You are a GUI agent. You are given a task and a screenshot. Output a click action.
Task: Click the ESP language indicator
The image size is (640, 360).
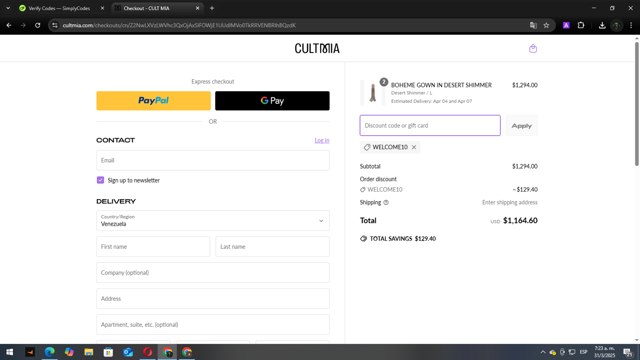(x=584, y=352)
